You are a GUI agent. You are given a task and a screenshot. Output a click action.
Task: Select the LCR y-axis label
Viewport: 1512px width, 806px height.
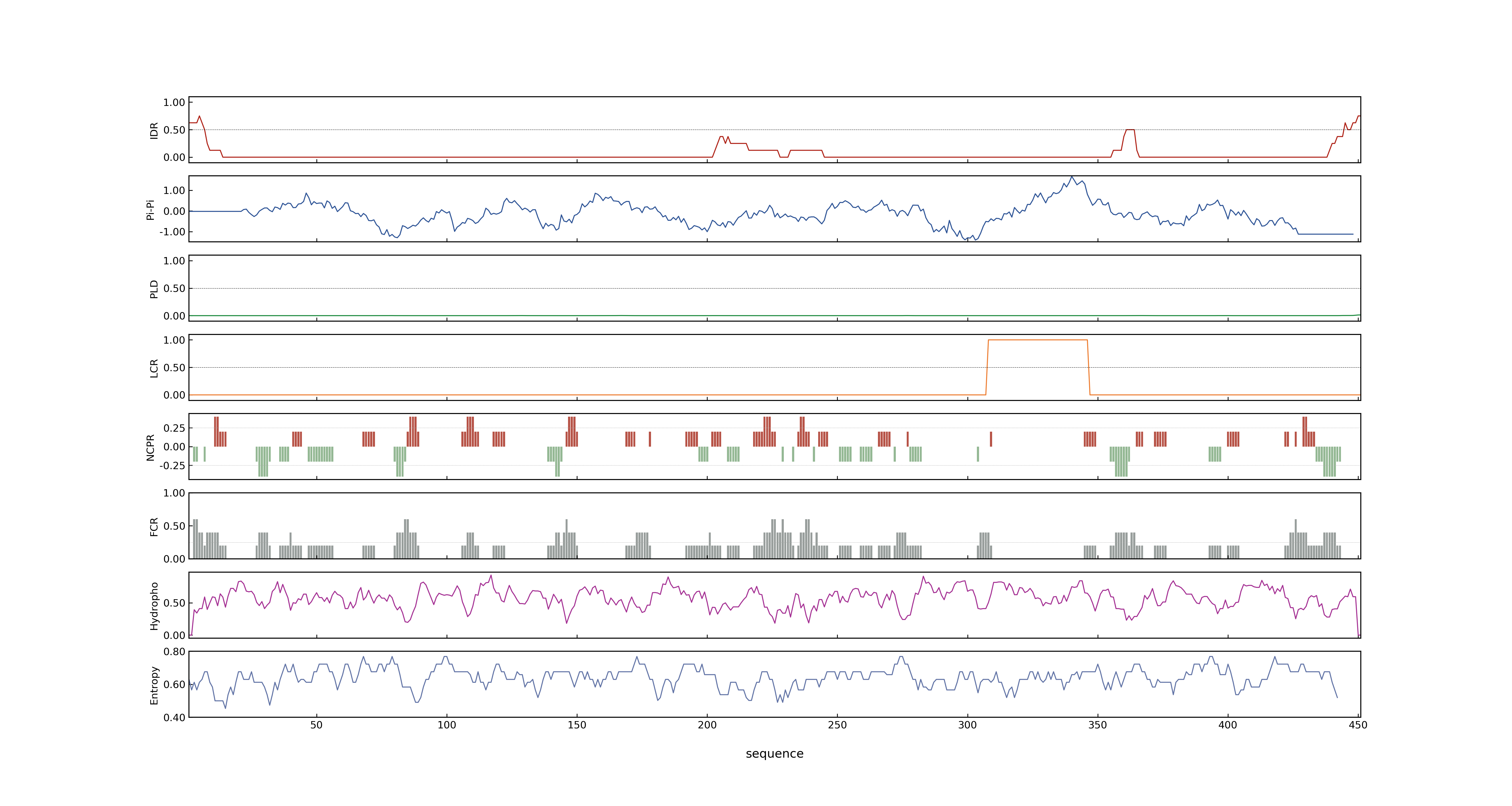click(154, 368)
